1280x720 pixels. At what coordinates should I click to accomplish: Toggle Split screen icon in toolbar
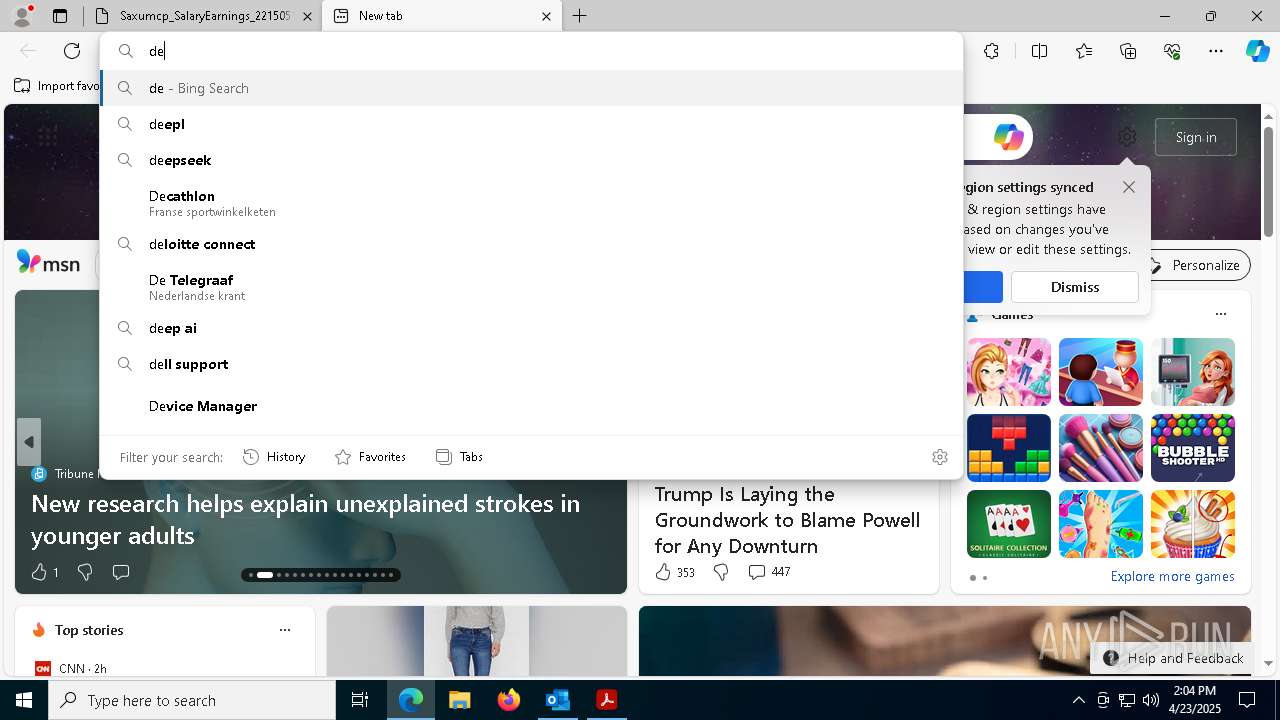(1039, 51)
